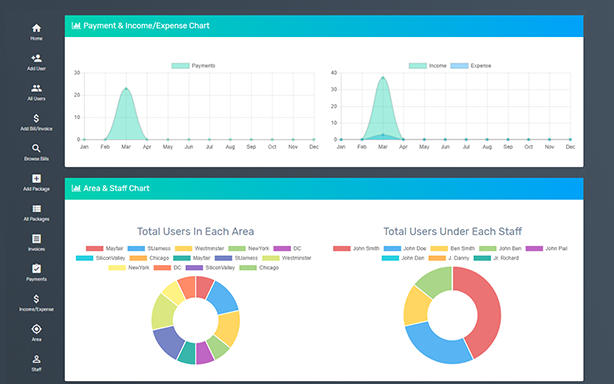614x384 pixels.
Task: Click the Add Package plus icon
Action: click(36, 178)
